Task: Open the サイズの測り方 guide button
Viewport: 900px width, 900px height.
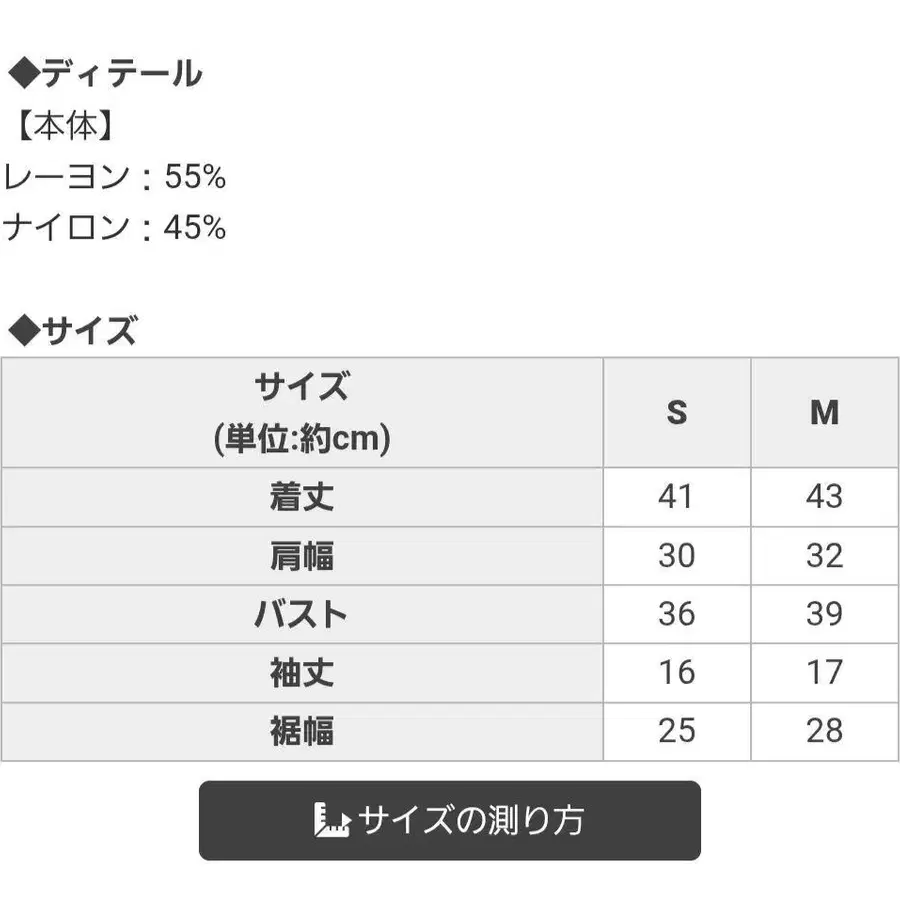Action: click(449, 820)
